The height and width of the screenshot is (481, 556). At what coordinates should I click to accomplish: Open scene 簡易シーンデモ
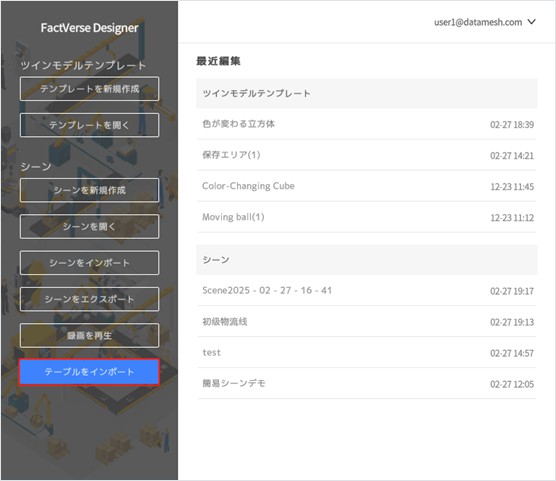(367, 383)
